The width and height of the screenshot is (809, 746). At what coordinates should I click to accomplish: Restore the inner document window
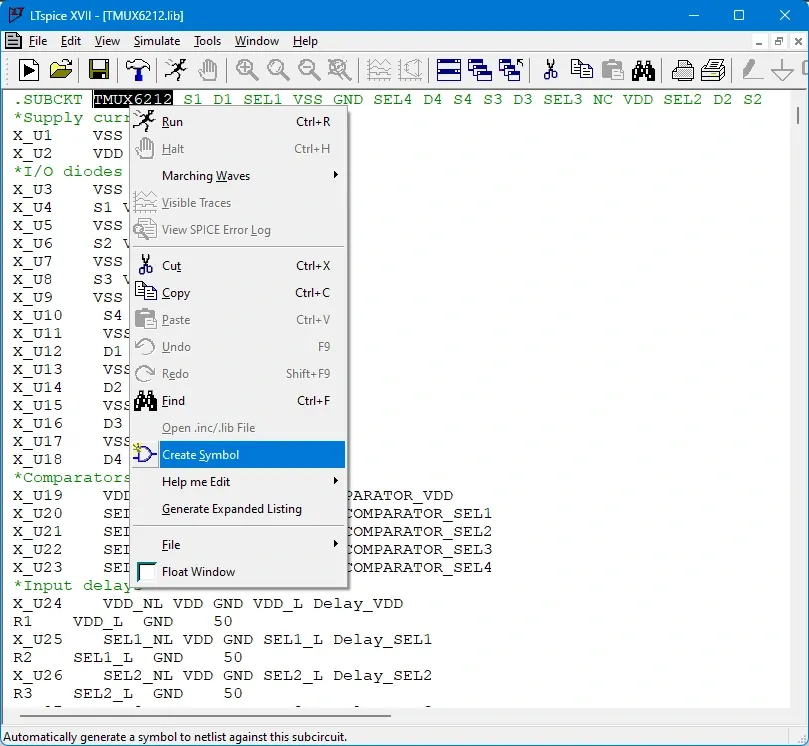tap(779, 41)
